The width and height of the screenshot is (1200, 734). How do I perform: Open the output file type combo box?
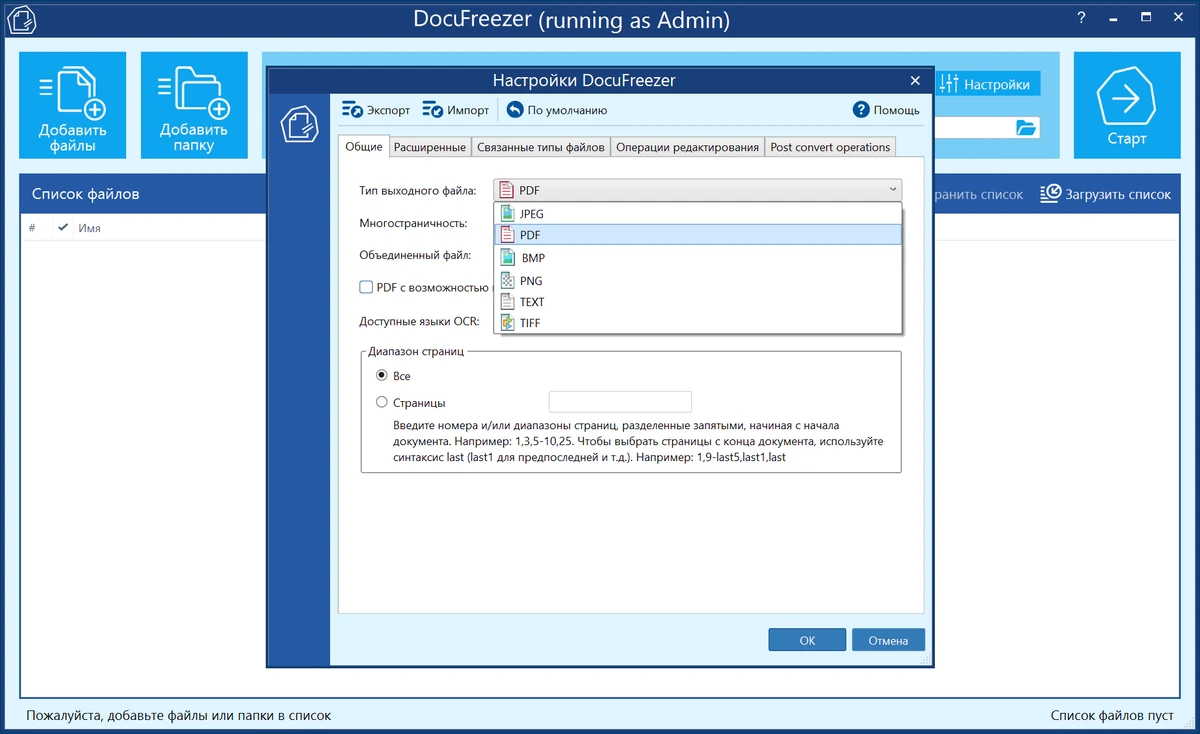[698, 190]
